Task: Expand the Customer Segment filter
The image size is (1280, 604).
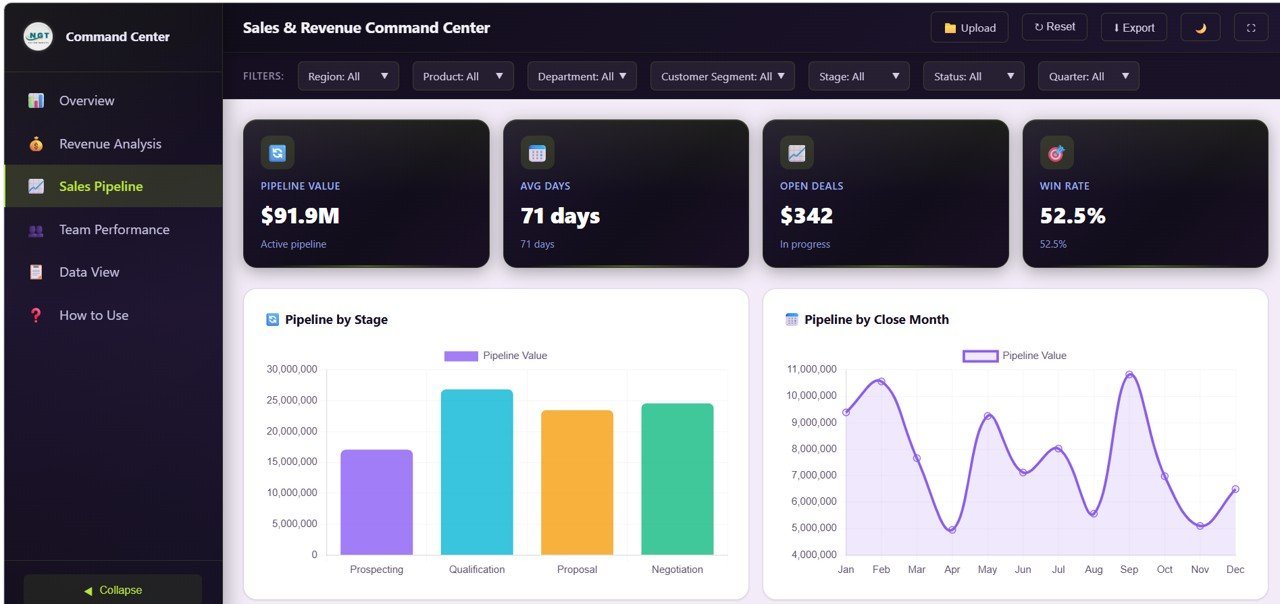Action: [x=722, y=75]
